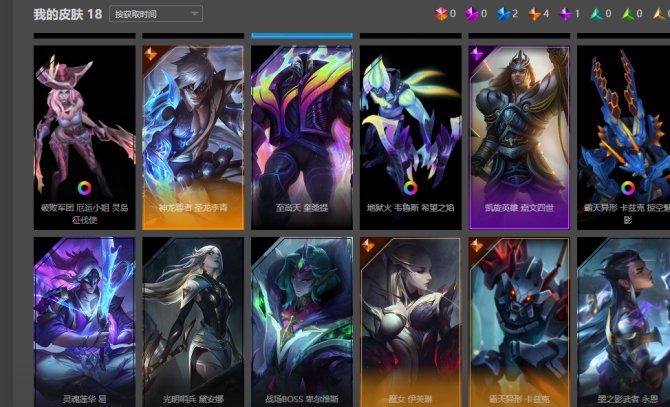Open the 至高天 奎桑提 skin card

point(302,138)
